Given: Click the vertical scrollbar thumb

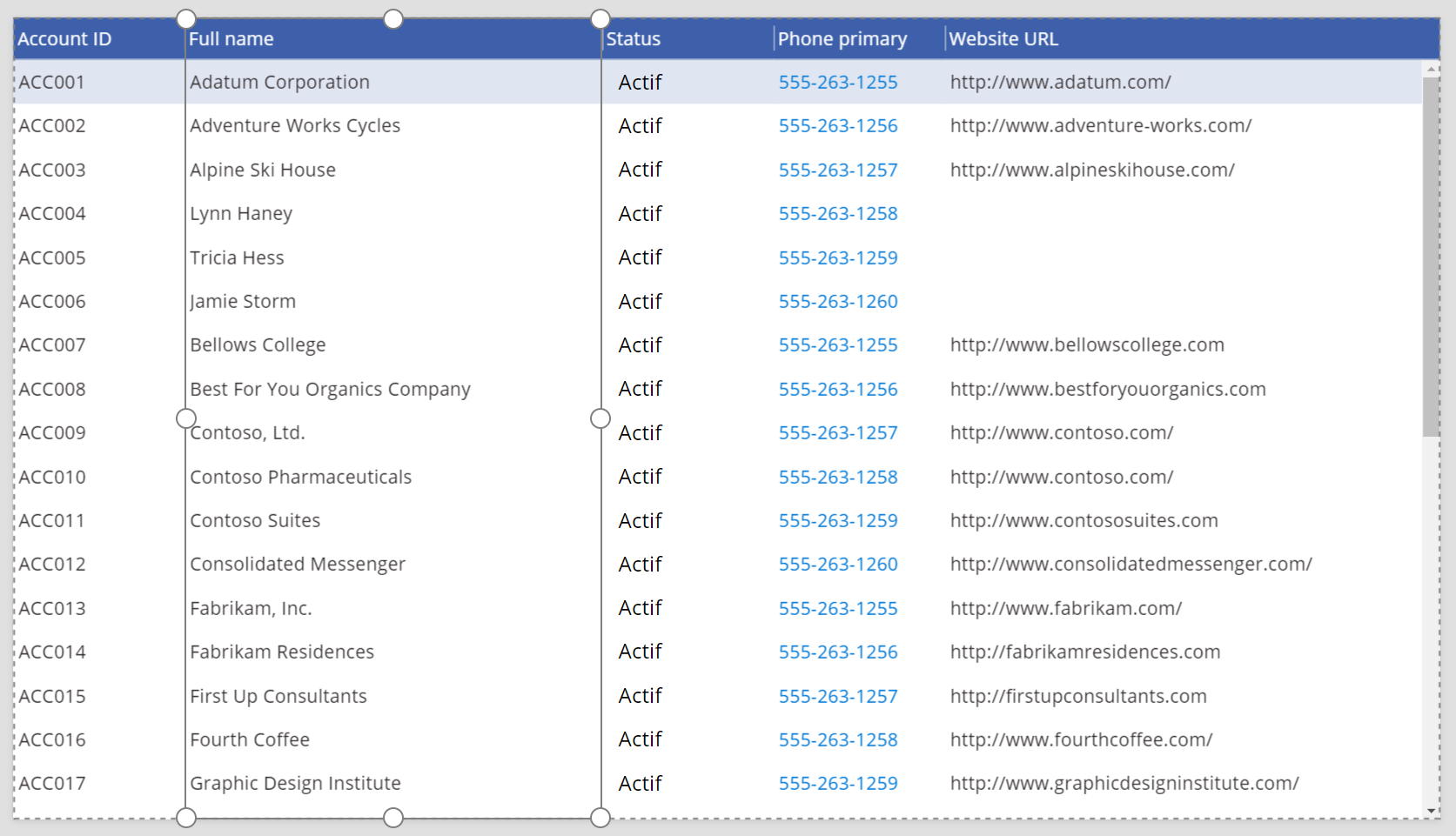Looking at the screenshot, I should pos(1431,257).
